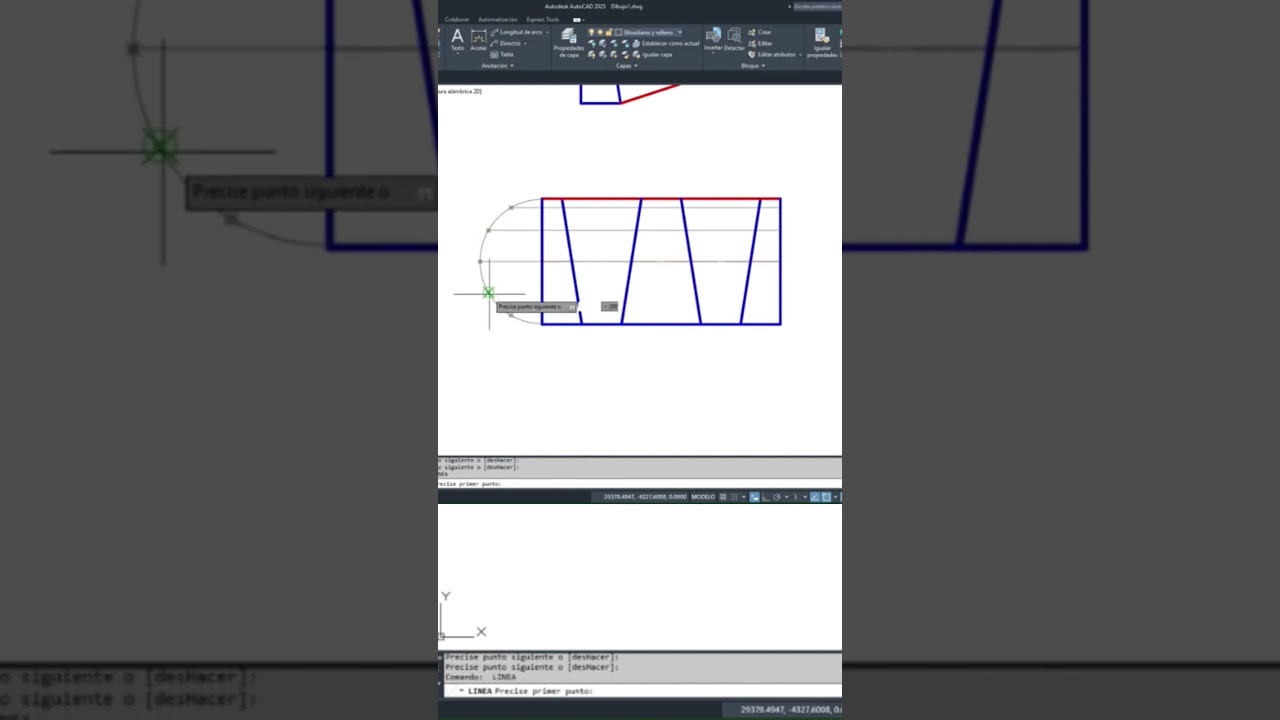Image resolution: width=1280 pixels, height=720 pixels.
Task: Click first layer tool in Capas second row
Action: click(x=591, y=43)
